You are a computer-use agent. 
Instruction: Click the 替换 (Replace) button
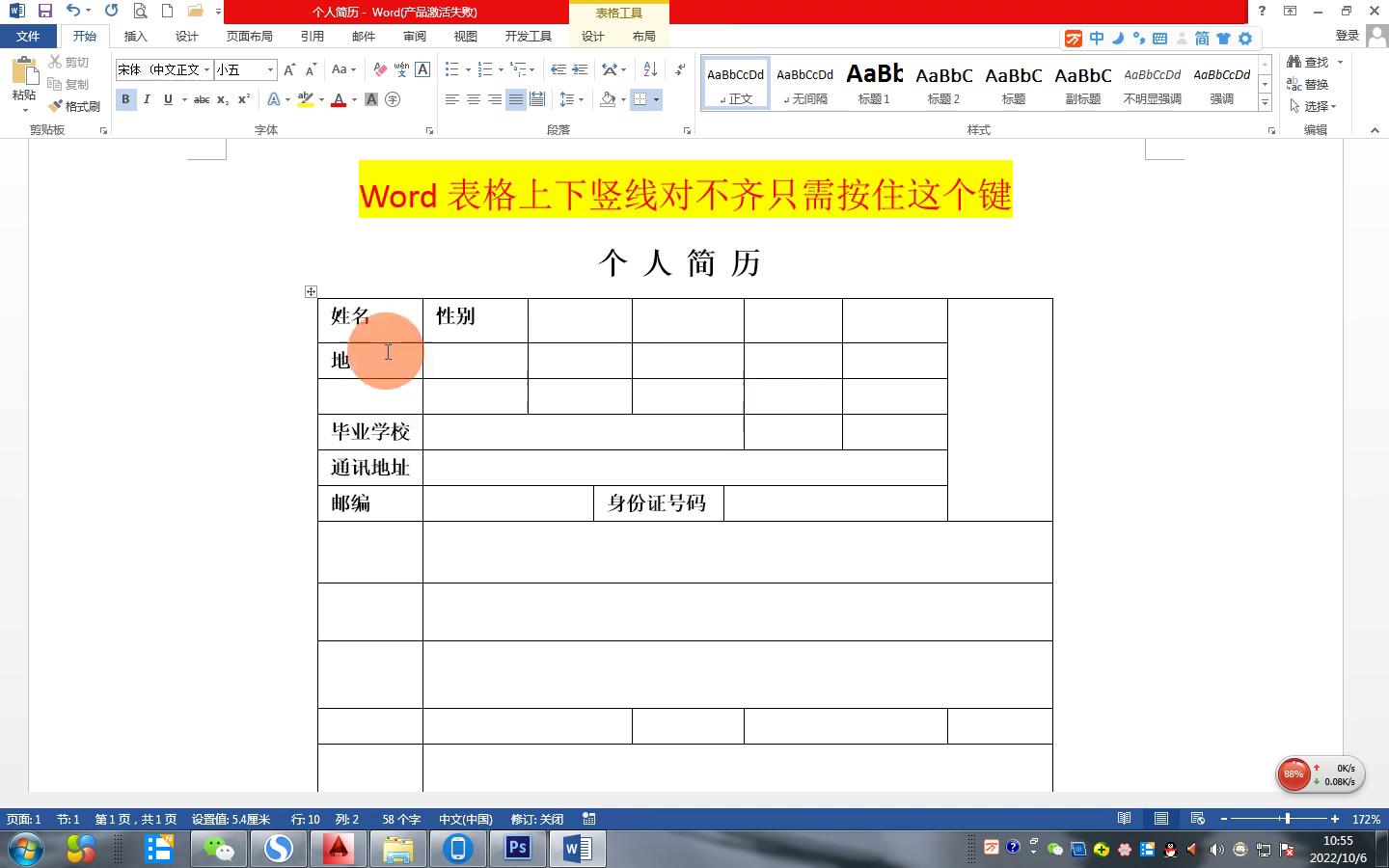[1308, 84]
